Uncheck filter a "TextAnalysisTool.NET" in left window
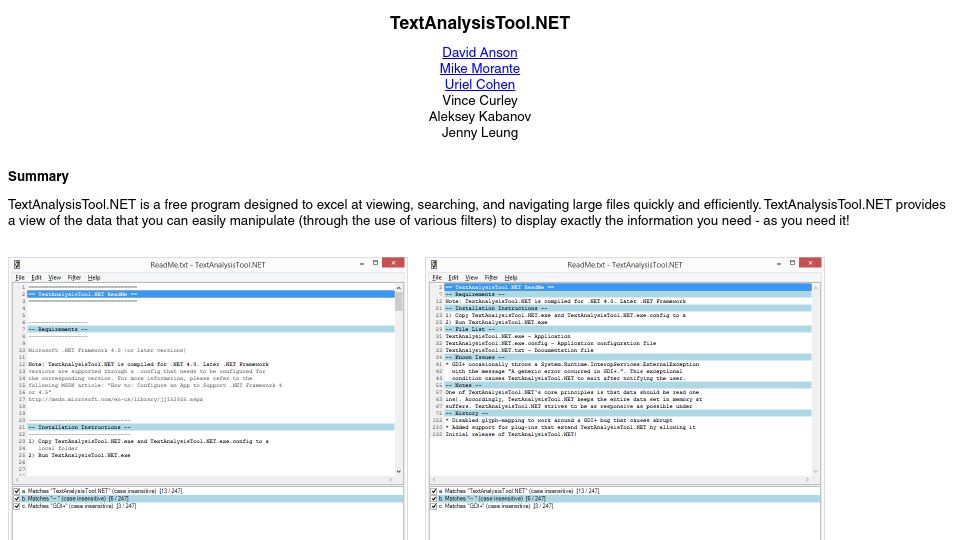 [x=17, y=491]
